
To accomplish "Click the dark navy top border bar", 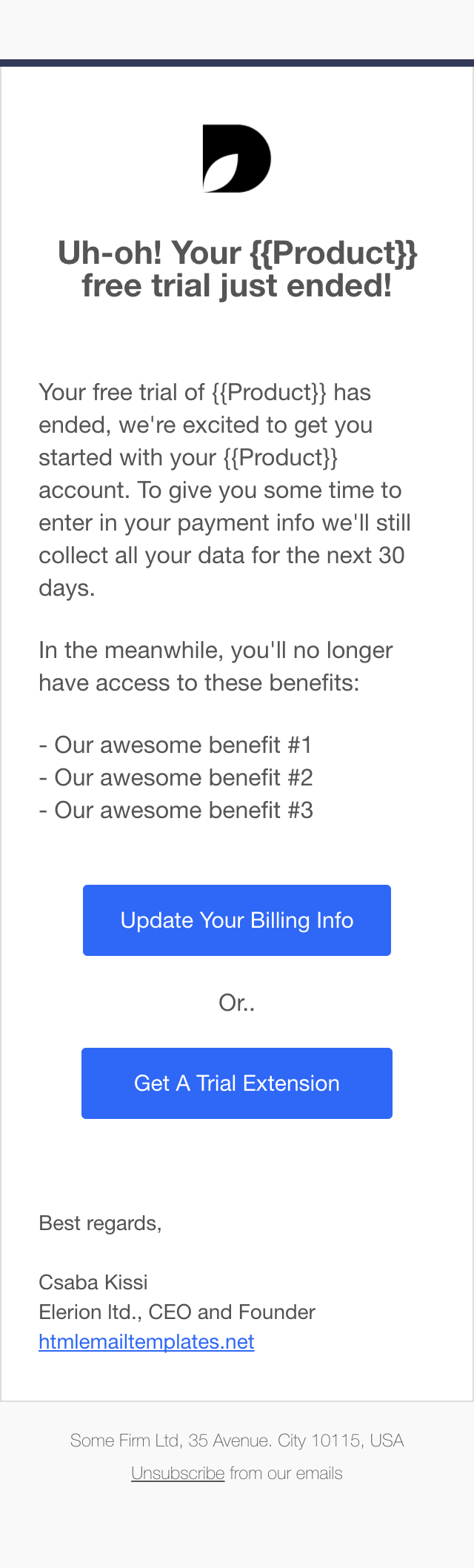I will click(237, 63).
